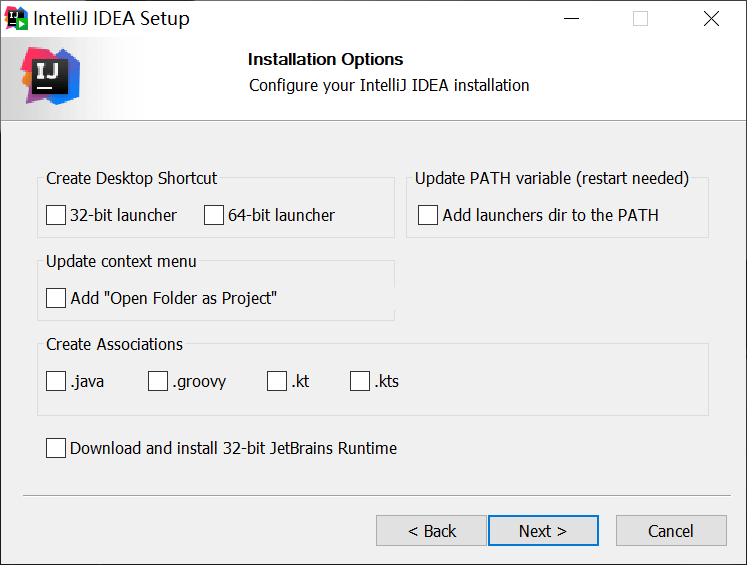Click the Installation Options heading
Image resolution: width=747 pixels, height=565 pixels.
tap(326, 59)
